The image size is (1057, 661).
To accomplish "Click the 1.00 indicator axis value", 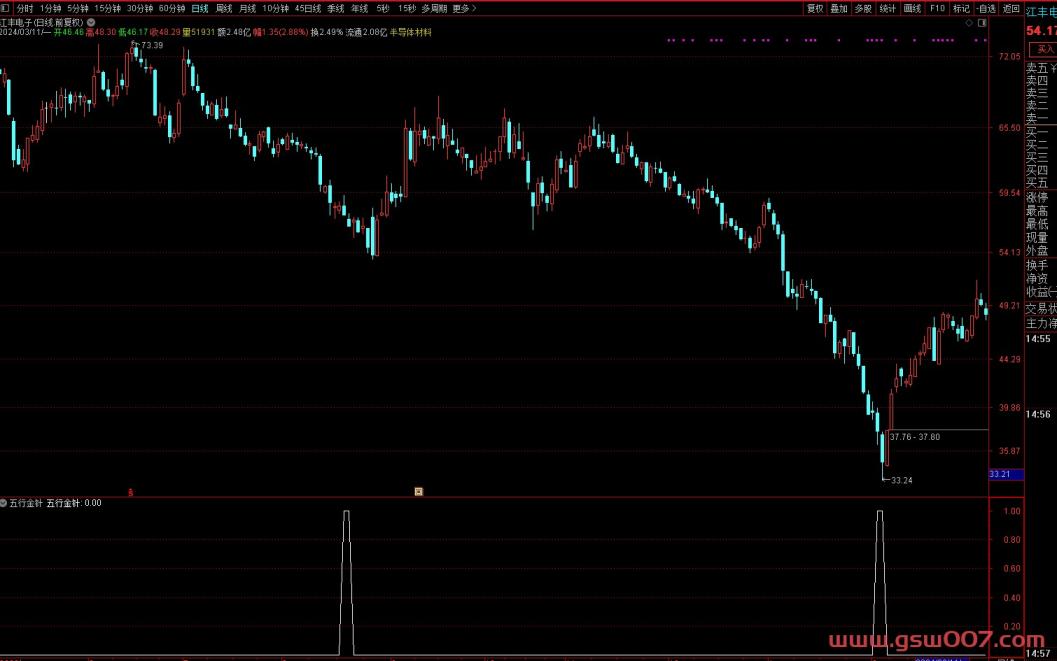I will click(1011, 511).
